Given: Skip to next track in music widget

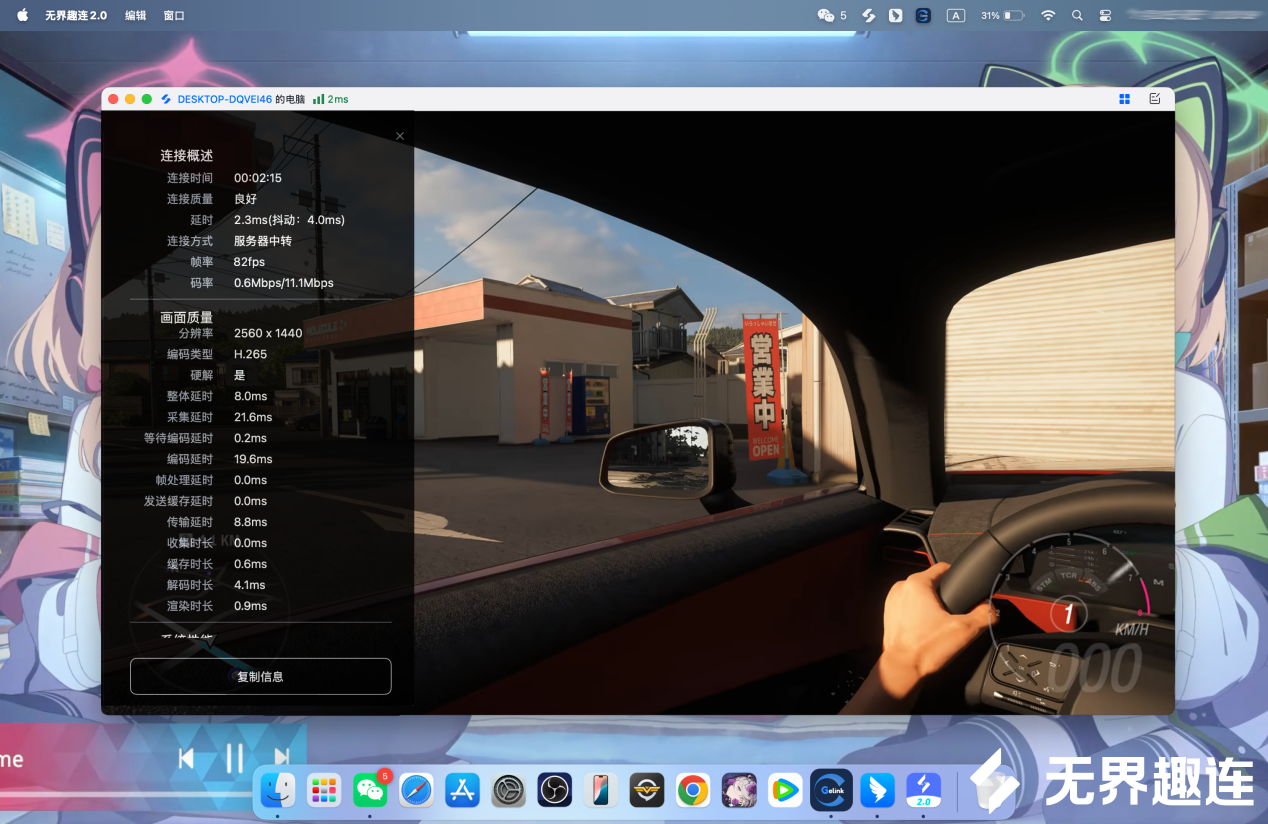Looking at the screenshot, I should click(x=282, y=758).
